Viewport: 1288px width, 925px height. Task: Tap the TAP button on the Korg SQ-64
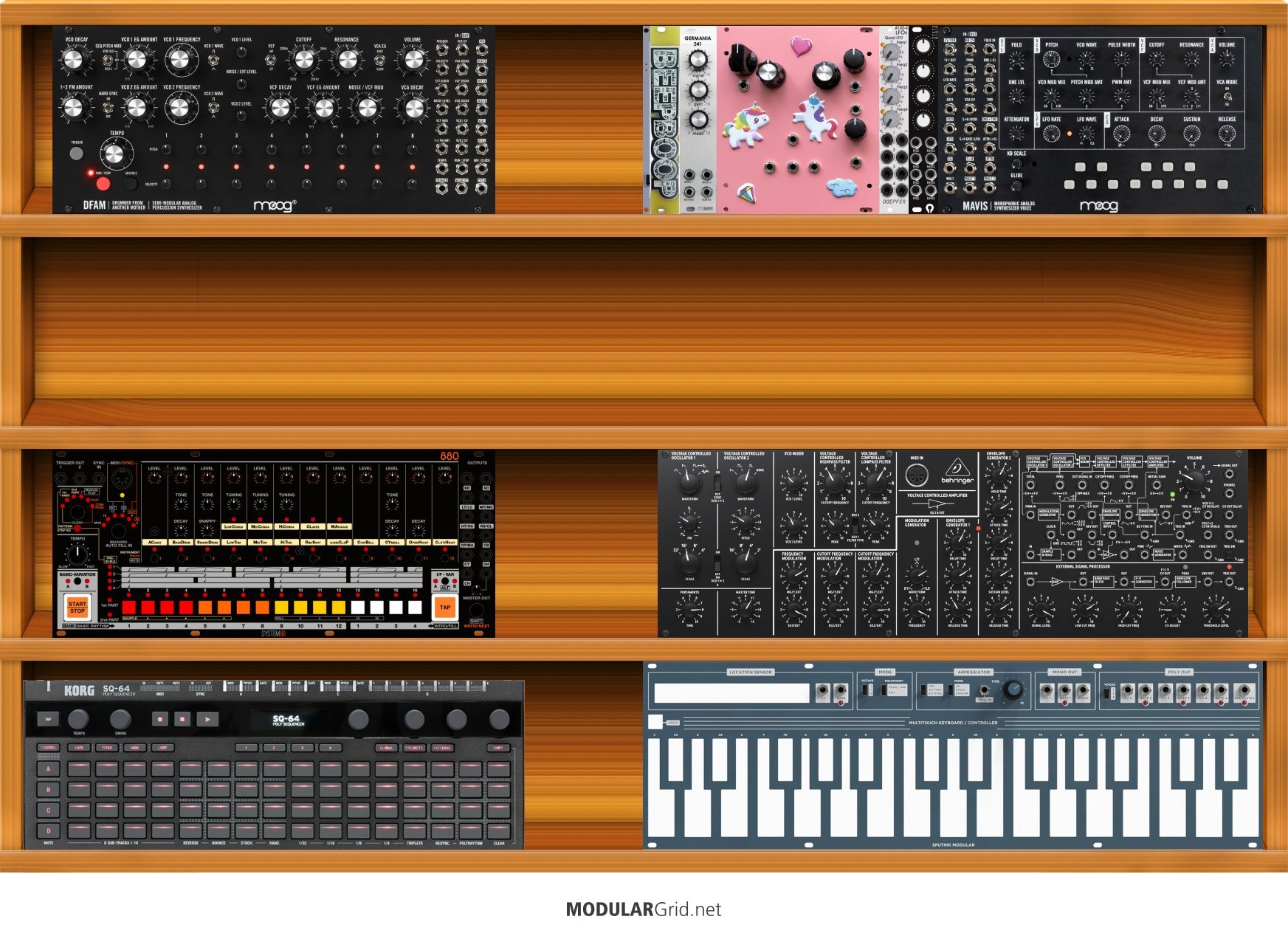49,719
